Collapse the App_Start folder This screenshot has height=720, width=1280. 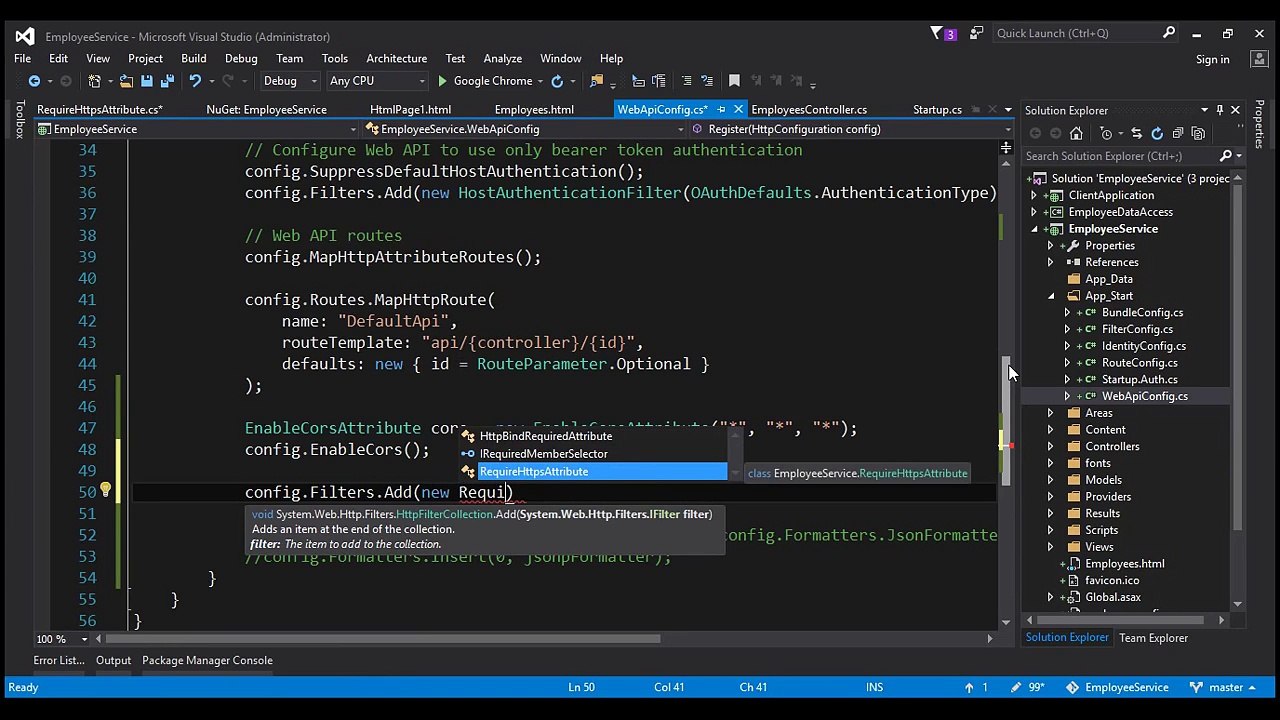tap(1051, 296)
